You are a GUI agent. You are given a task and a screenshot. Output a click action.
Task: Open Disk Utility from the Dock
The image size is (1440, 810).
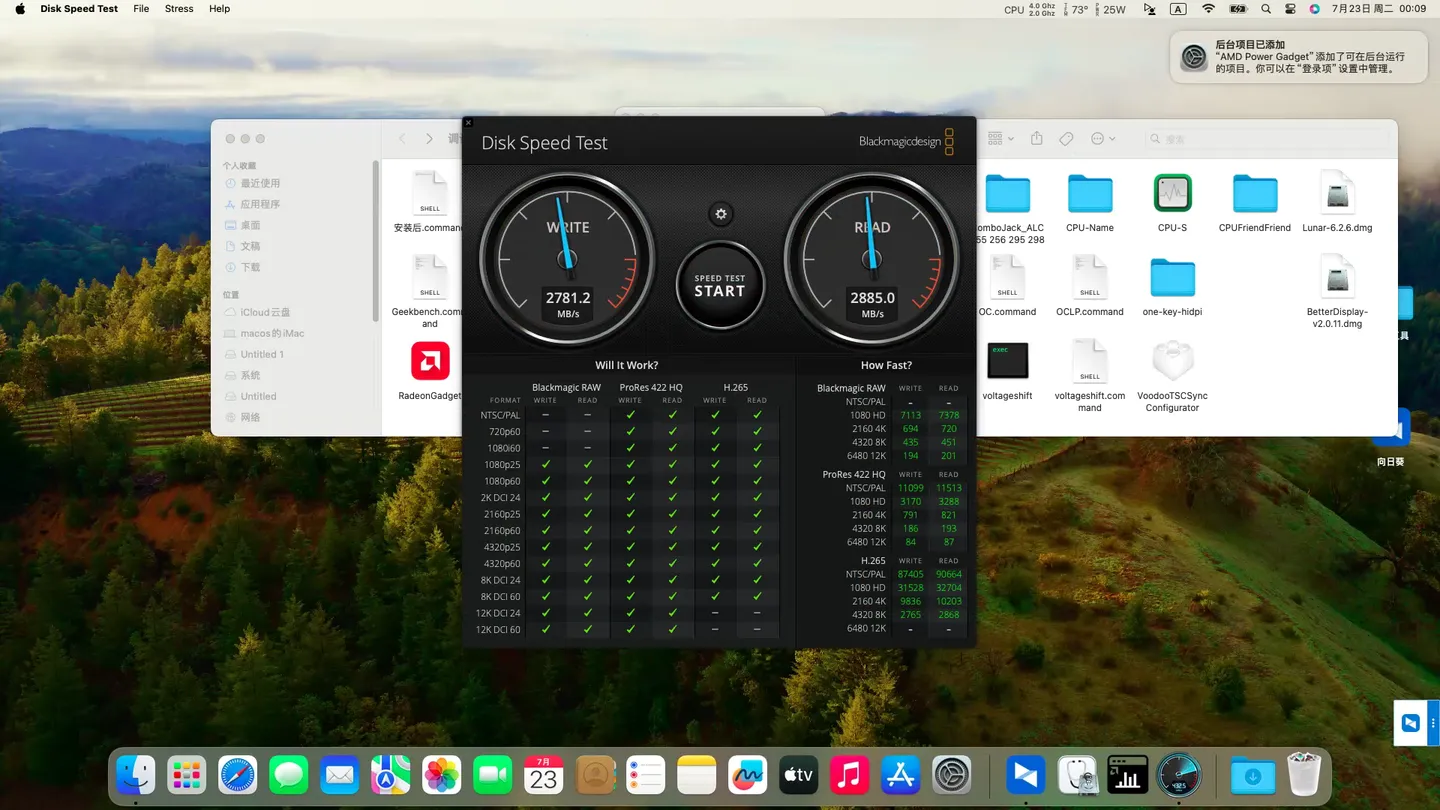tap(1076, 775)
